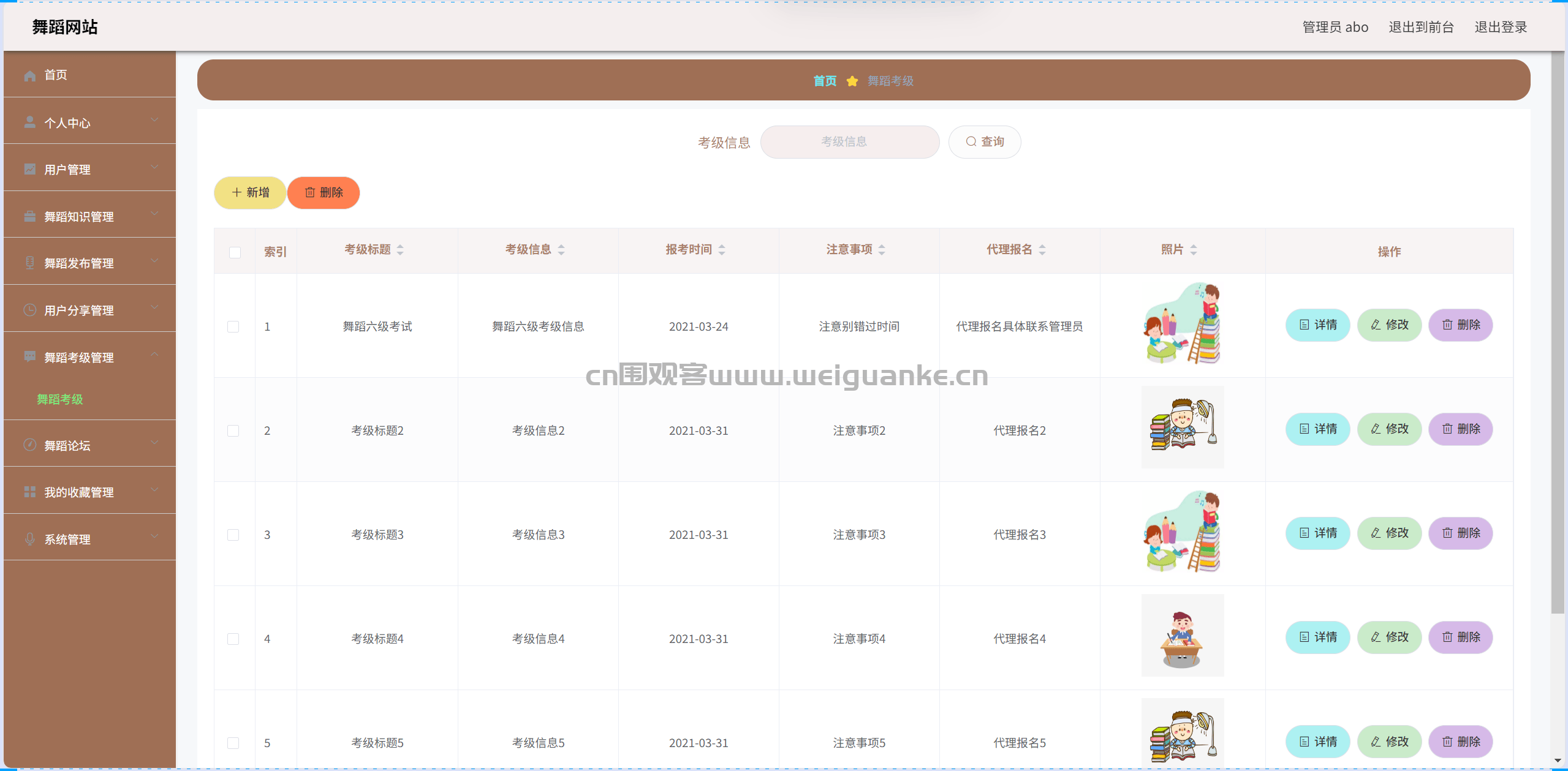Click 退出登录 in the top bar
Image resolution: width=1568 pixels, height=771 pixels.
point(1501,27)
